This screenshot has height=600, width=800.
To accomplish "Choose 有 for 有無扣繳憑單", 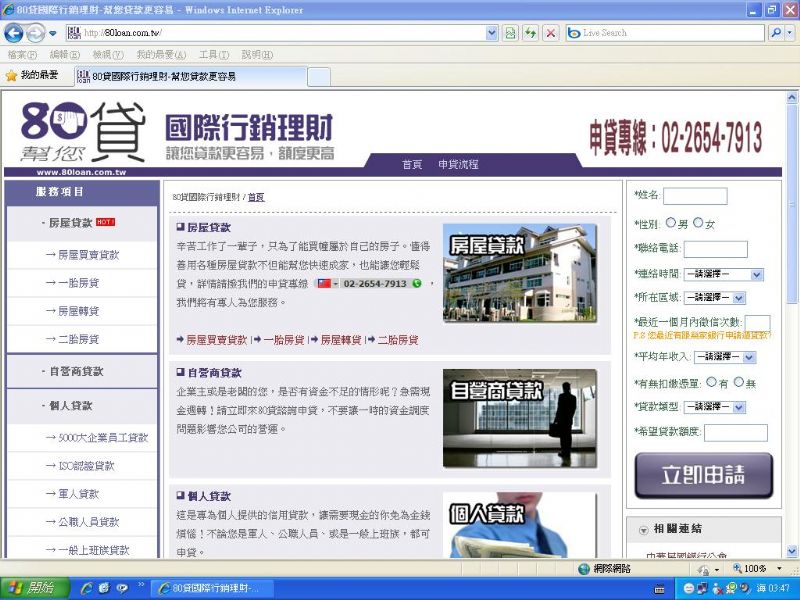I will pyautogui.click(x=711, y=384).
